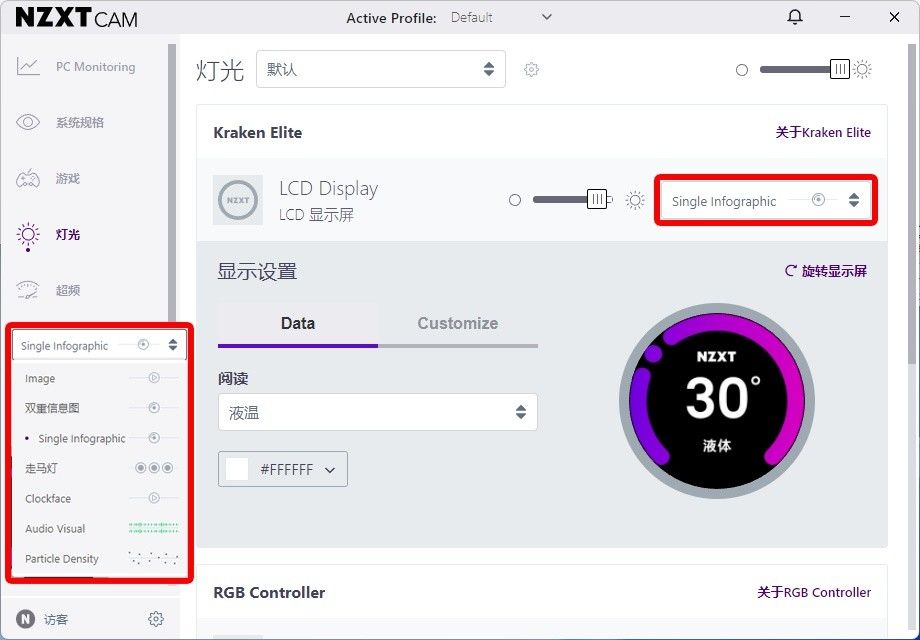This screenshot has width=920, height=640.
Task: Select the Audio Visual display mode
Action: point(99,529)
